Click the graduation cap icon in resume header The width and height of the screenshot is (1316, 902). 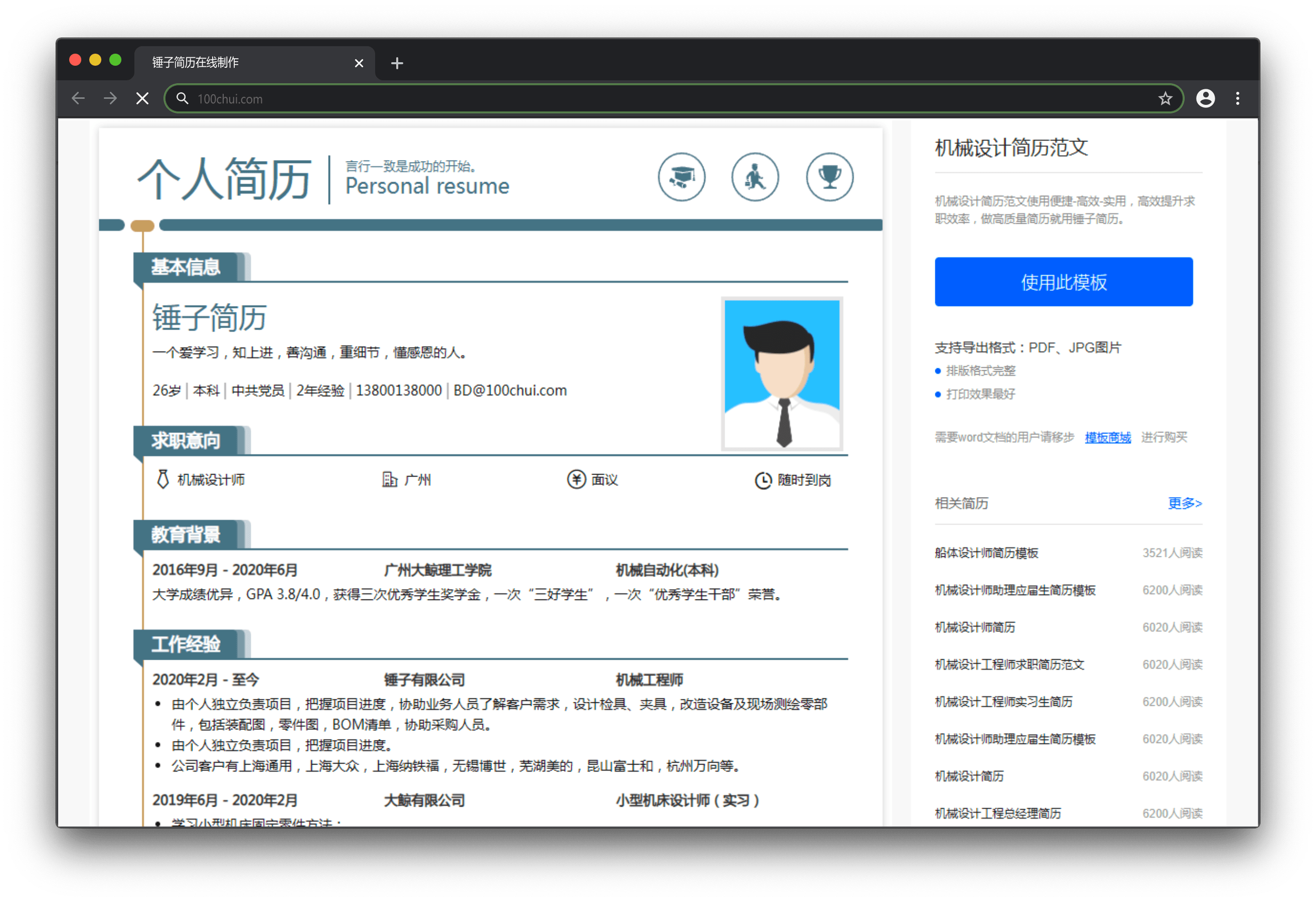(x=681, y=177)
